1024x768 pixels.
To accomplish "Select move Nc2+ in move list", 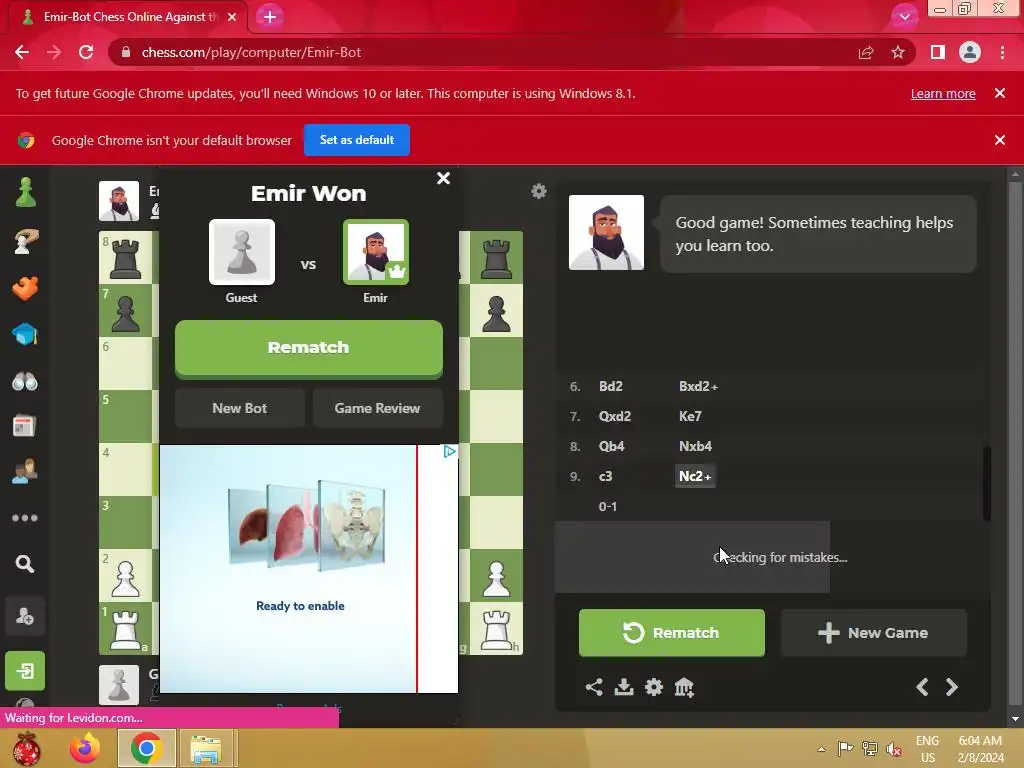I will (x=695, y=476).
